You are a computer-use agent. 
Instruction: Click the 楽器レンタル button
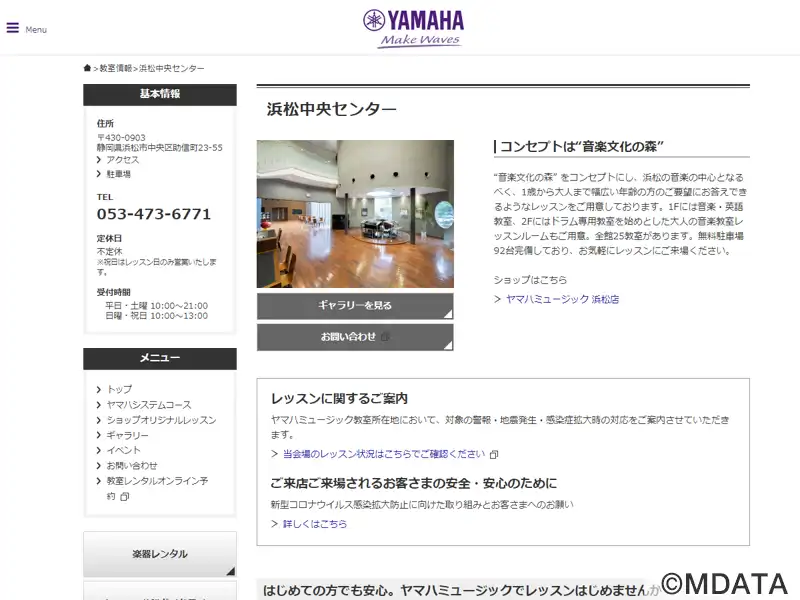pyautogui.click(x=160, y=554)
